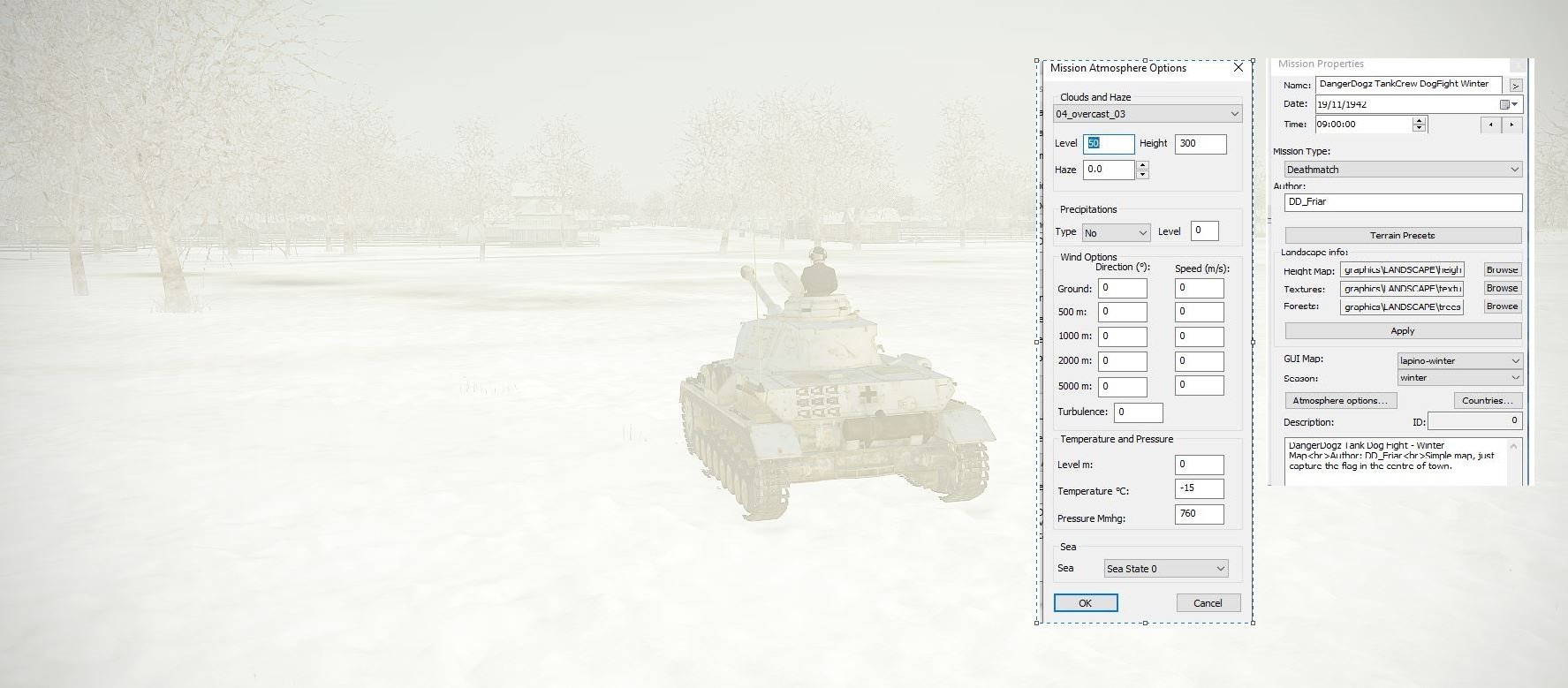Viewport: 1568px width, 688px height.
Task: Expand the Sea State 0 dropdown
Action: click(x=1220, y=569)
